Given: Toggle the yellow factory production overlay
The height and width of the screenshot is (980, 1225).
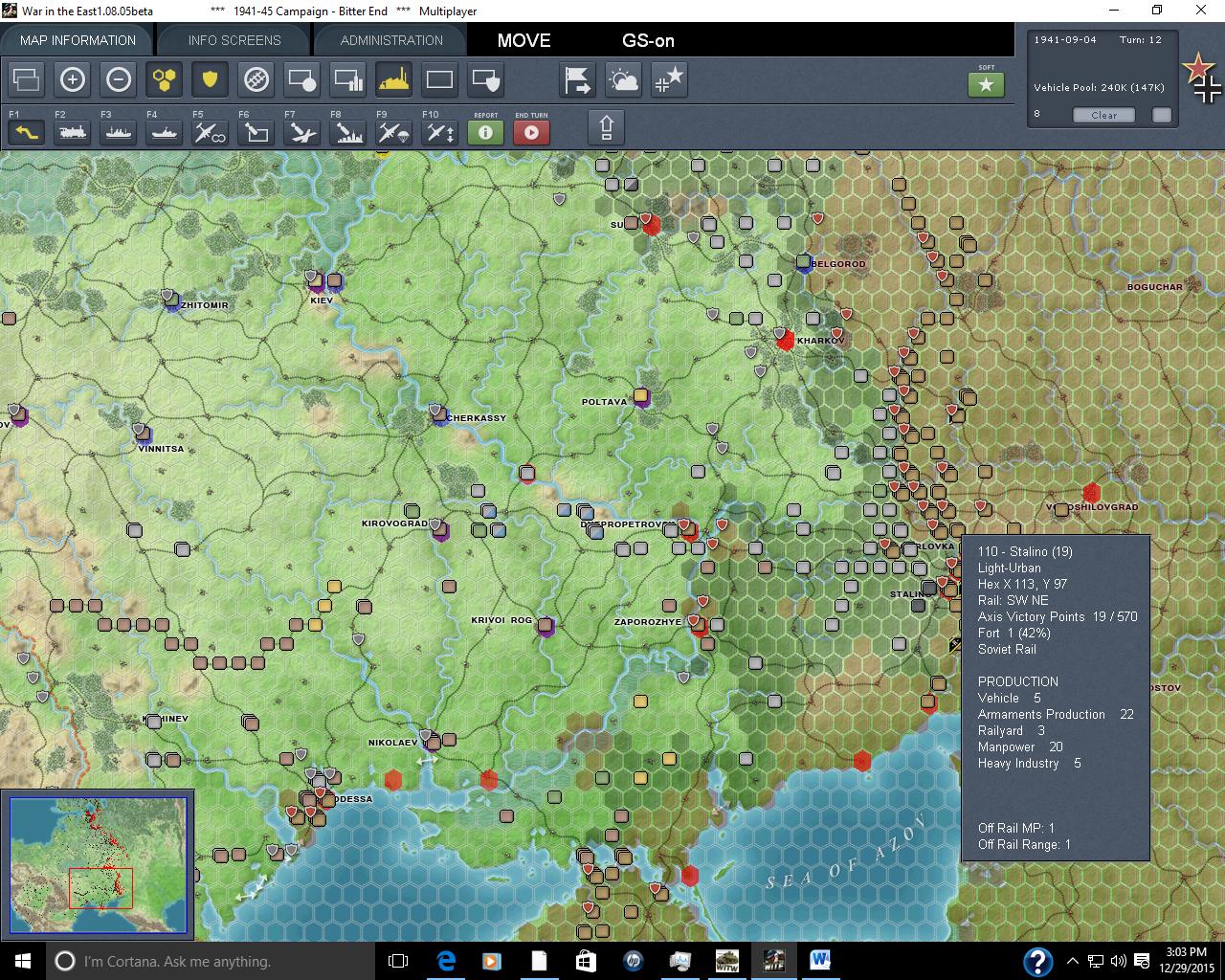Looking at the screenshot, I should pyautogui.click(x=394, y=79).
